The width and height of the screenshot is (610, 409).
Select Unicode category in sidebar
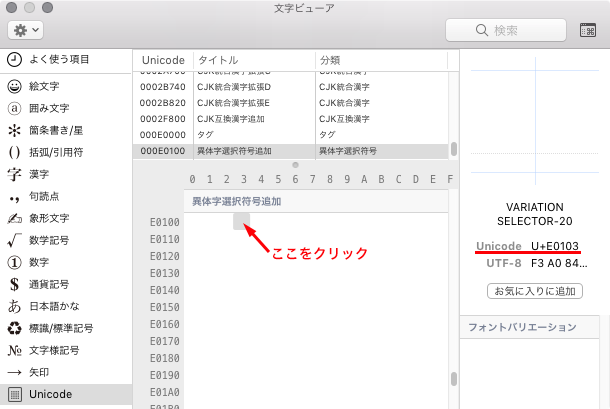tap(50, 394)
